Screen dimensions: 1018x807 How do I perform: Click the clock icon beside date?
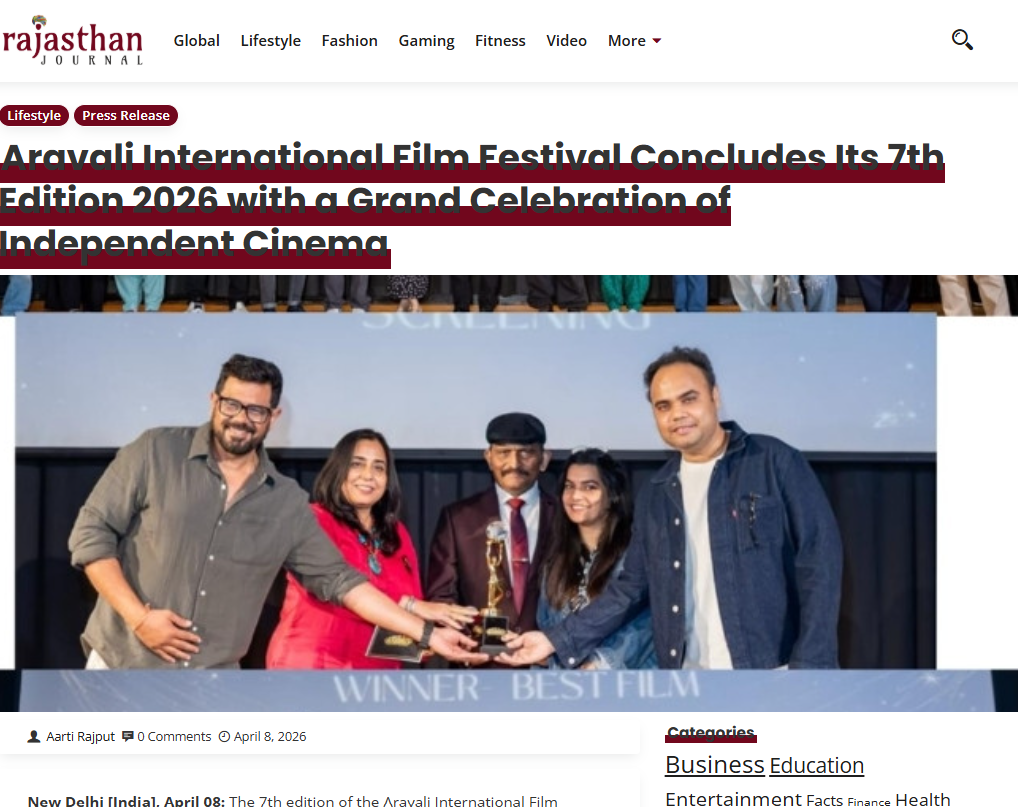[x=224, y=736]
